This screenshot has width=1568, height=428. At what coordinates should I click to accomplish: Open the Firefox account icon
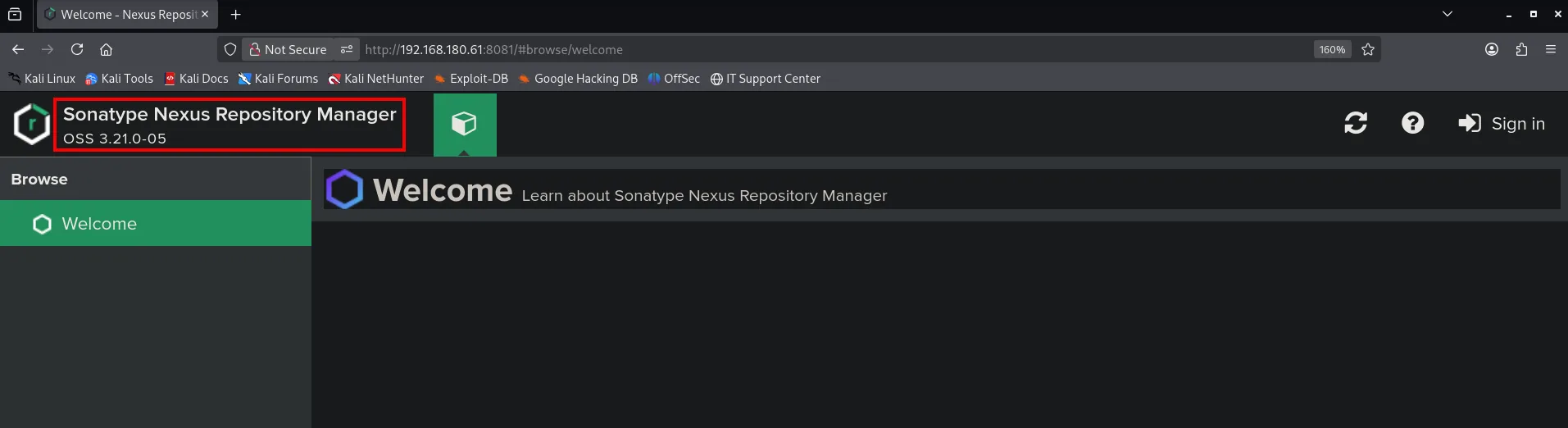pos(1492,49)
